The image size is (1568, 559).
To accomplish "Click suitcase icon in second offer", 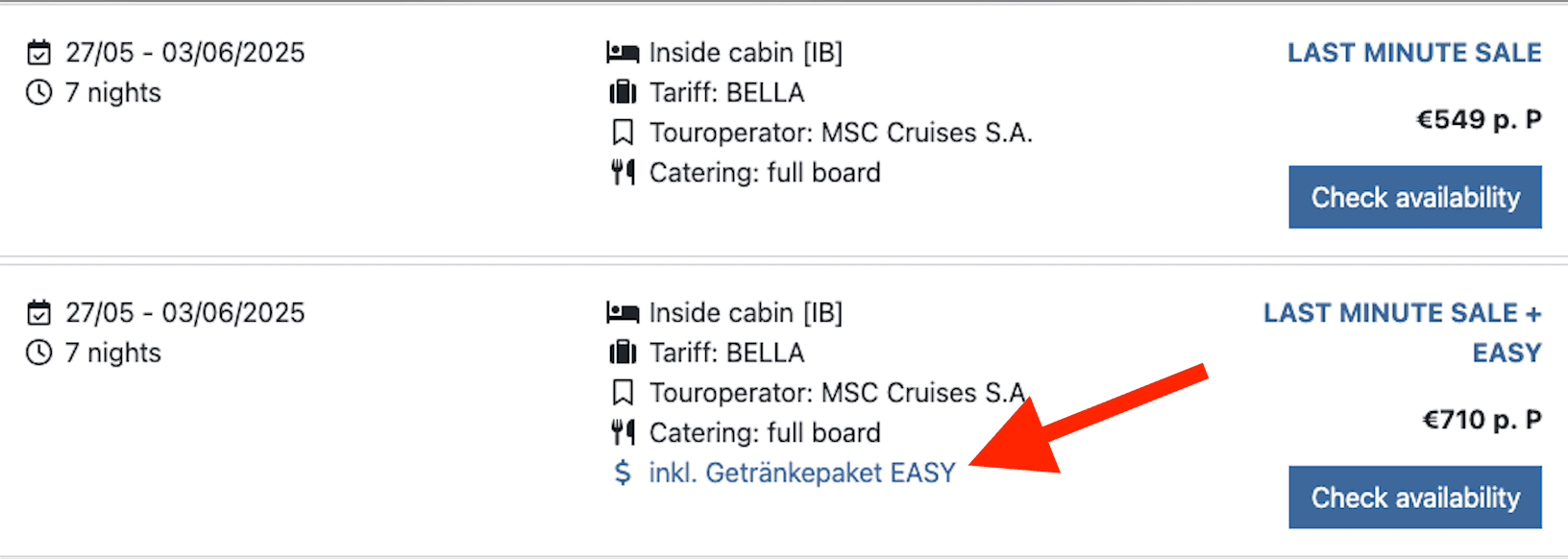I will tap(623, 352).
